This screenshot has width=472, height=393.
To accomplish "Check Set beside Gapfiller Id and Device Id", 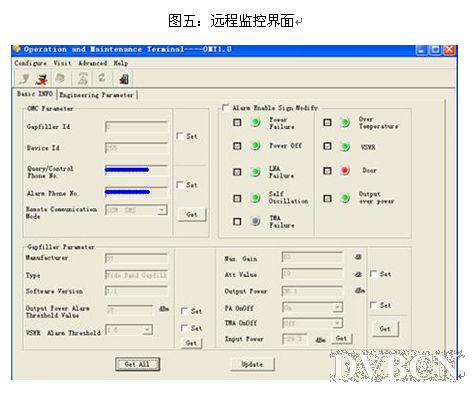I will (180, 136).
